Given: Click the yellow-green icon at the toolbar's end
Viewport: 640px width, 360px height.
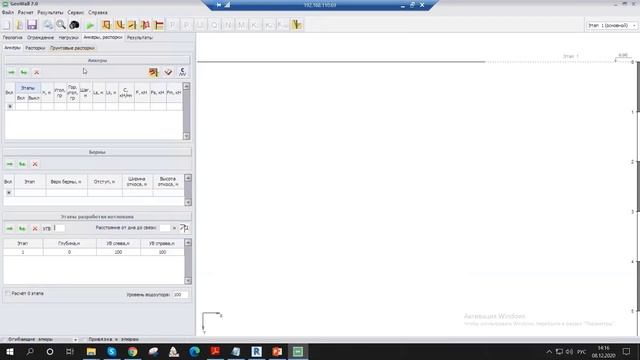Looking at the screenshot, I should pyautogui.click(x=297, y=25).
